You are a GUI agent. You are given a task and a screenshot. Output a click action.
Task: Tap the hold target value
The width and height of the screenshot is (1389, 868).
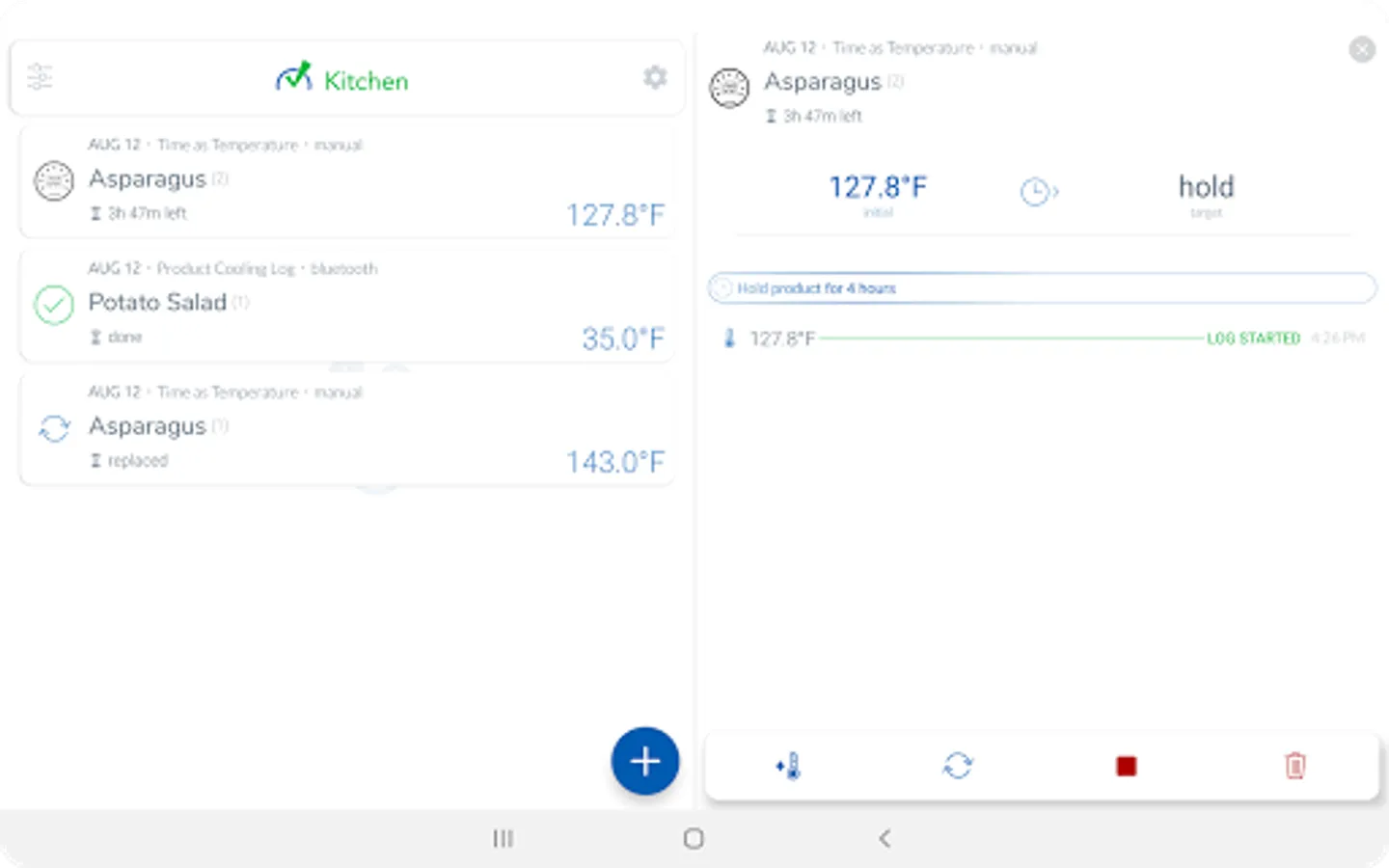(1206, 187)
